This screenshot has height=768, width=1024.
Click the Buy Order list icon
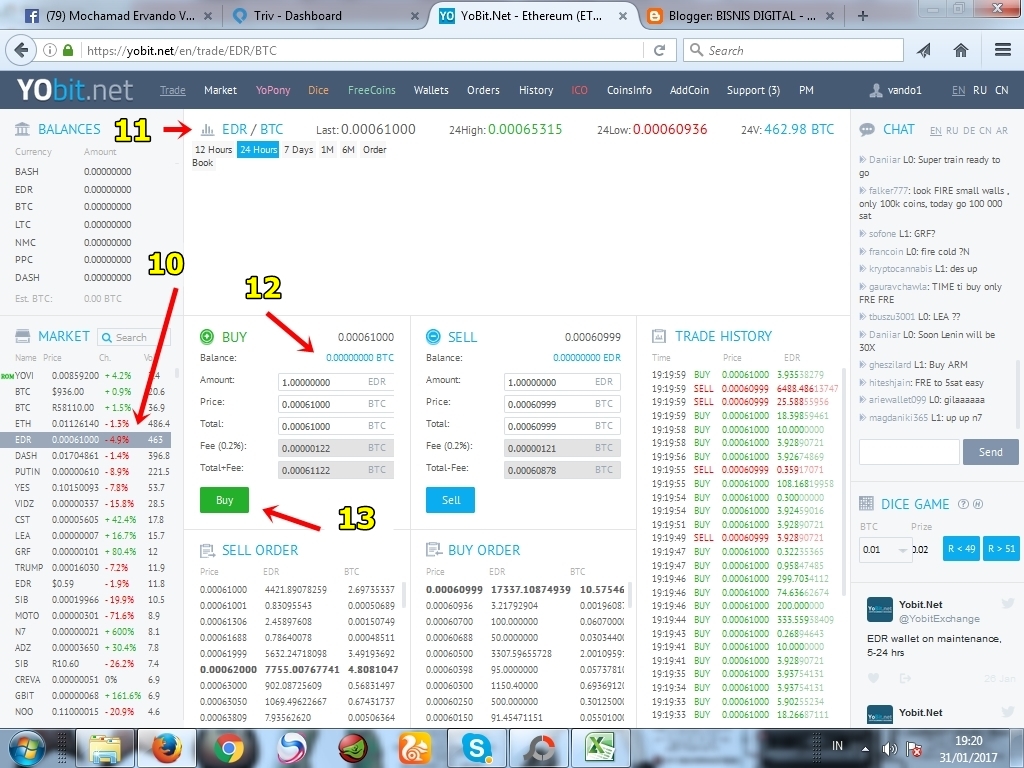[433, 550]
